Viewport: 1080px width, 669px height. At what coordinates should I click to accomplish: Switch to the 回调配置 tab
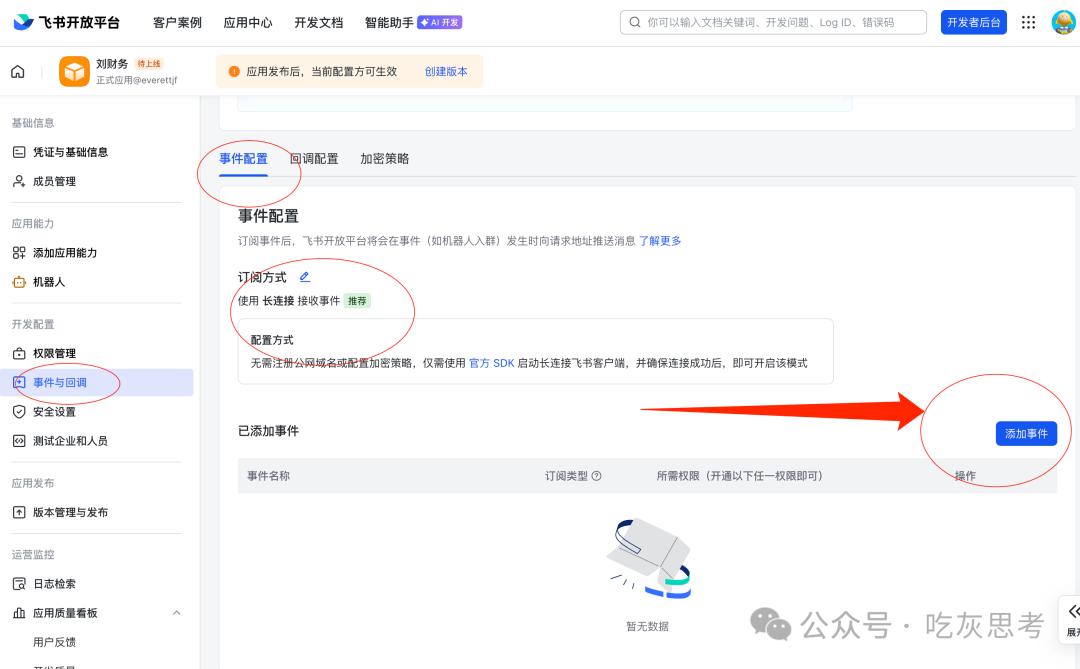(314, 158)
